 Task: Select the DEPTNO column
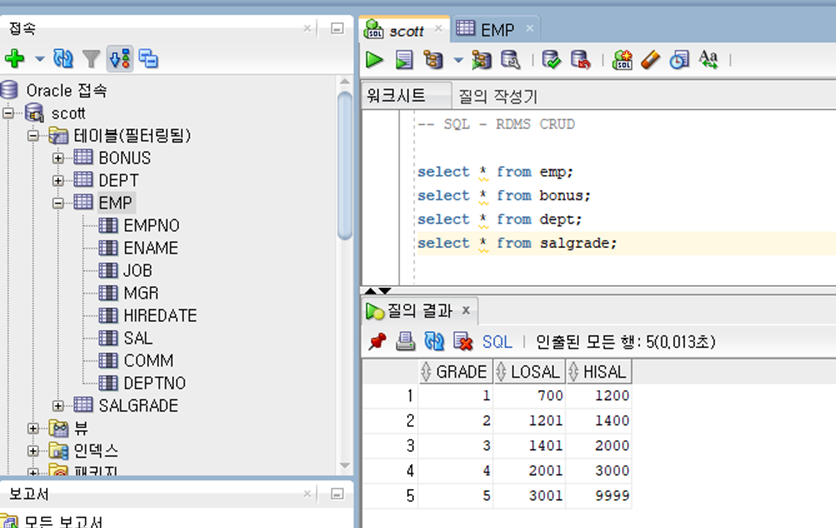click(x=155, y=383)
